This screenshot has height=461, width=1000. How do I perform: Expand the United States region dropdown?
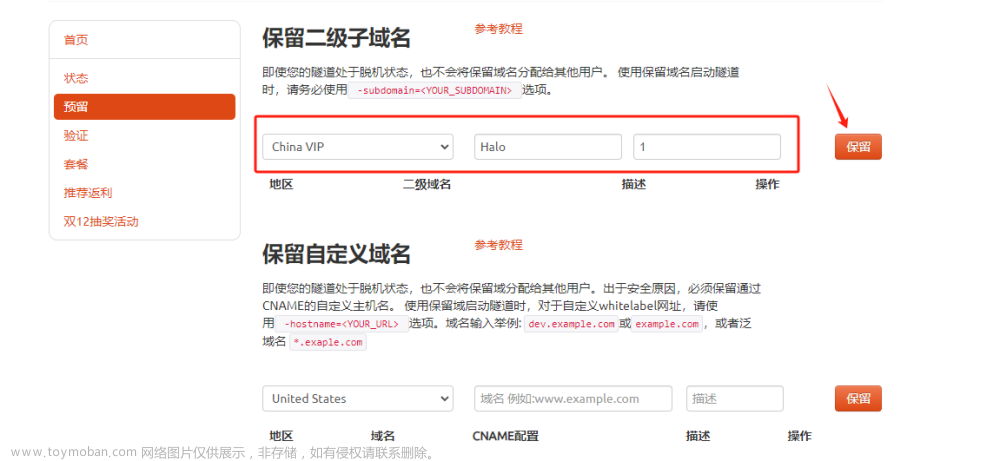point(358,399)
